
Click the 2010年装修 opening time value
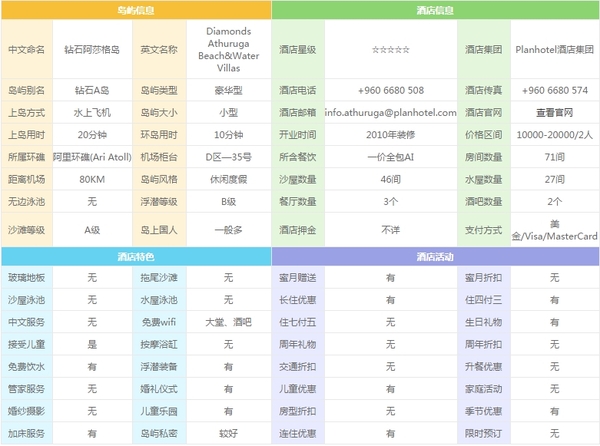click(x=391, y=135)
